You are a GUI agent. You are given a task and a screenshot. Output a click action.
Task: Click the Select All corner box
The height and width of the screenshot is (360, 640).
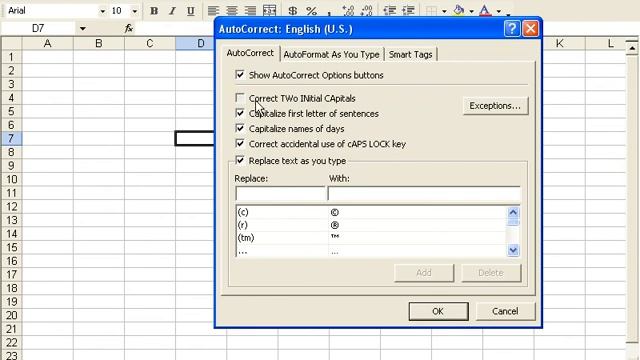point(11,43)
